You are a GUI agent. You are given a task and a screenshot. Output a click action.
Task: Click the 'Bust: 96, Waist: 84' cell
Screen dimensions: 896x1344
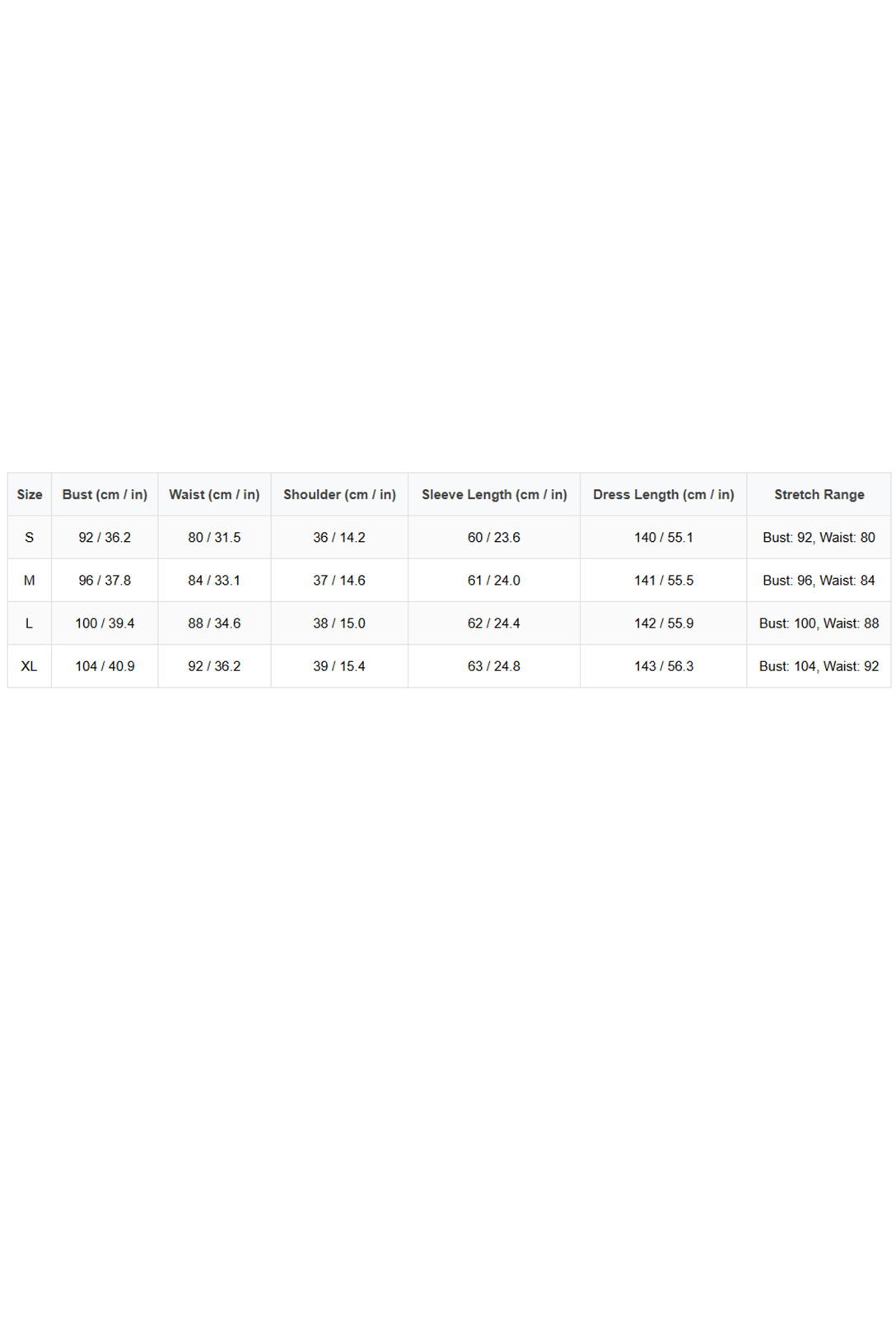click(x=819, y=580)
